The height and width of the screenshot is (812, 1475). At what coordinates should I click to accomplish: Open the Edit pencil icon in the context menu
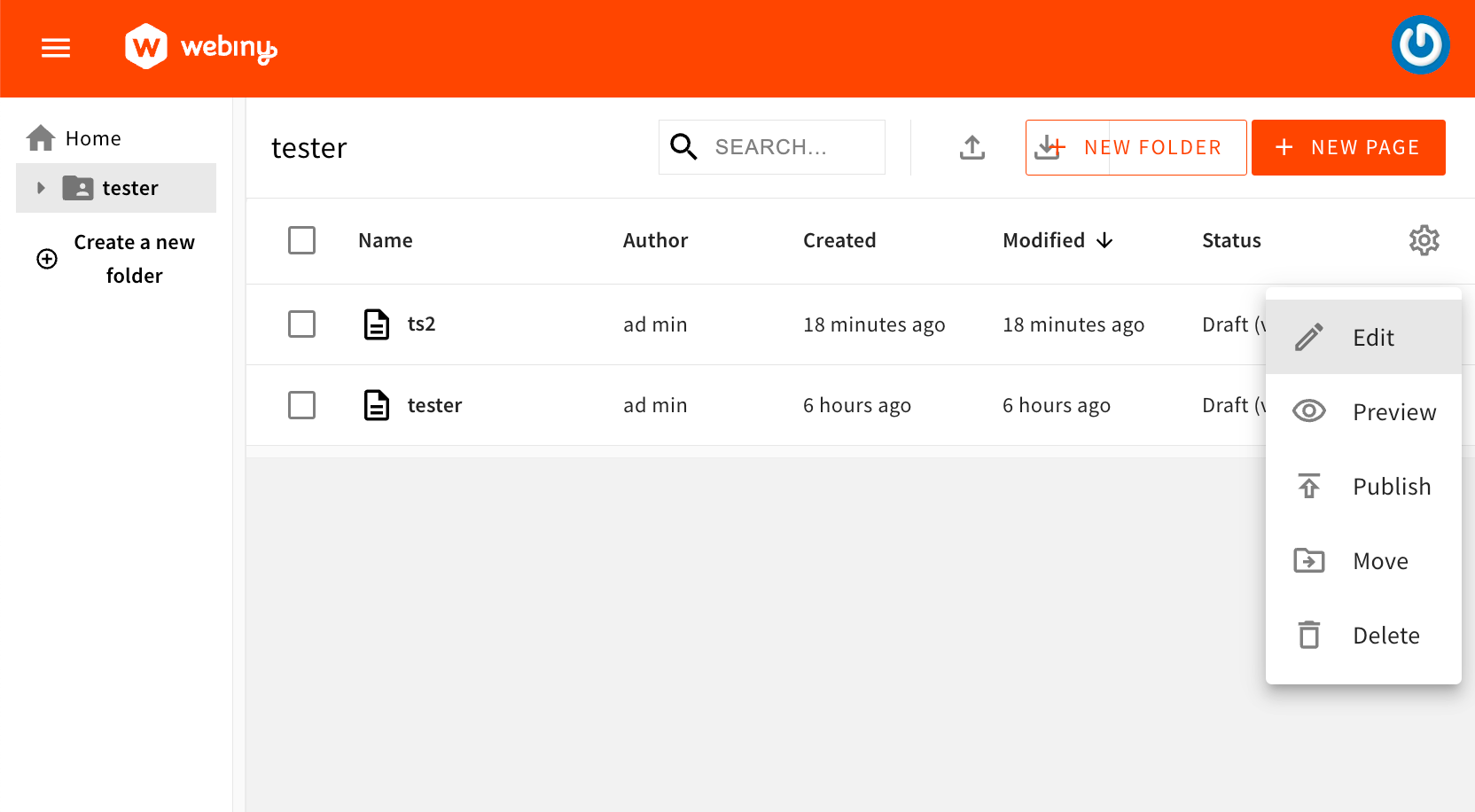(1309, 337)
